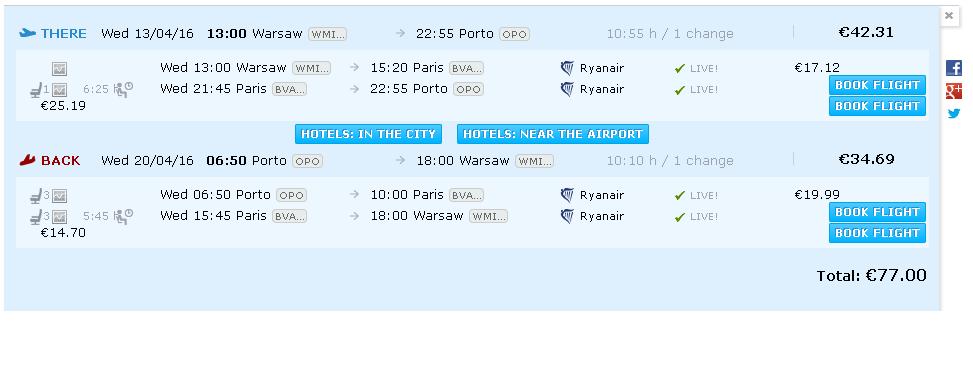Expand the OPO airport tag in the BACK header

(x=307, y=161)
